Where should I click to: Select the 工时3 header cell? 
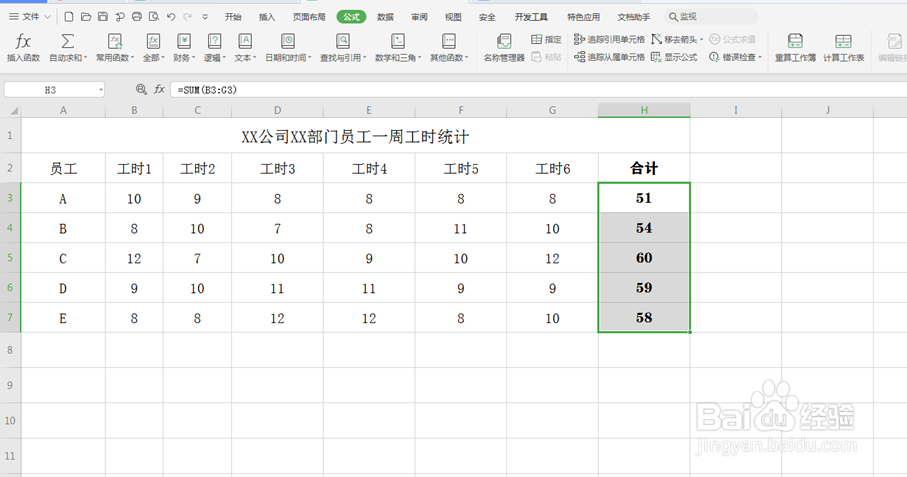click(277, 168)
